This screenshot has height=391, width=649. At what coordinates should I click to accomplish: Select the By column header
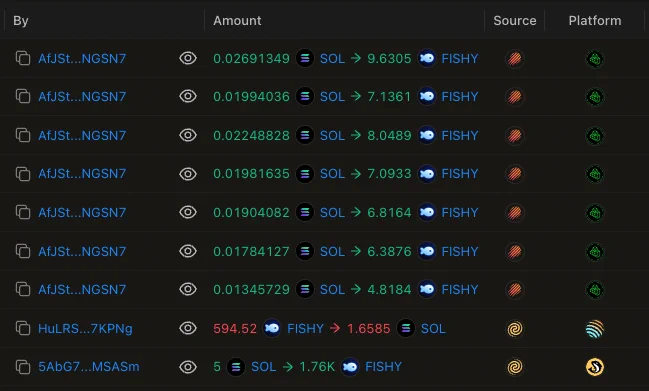coord(21,21)
